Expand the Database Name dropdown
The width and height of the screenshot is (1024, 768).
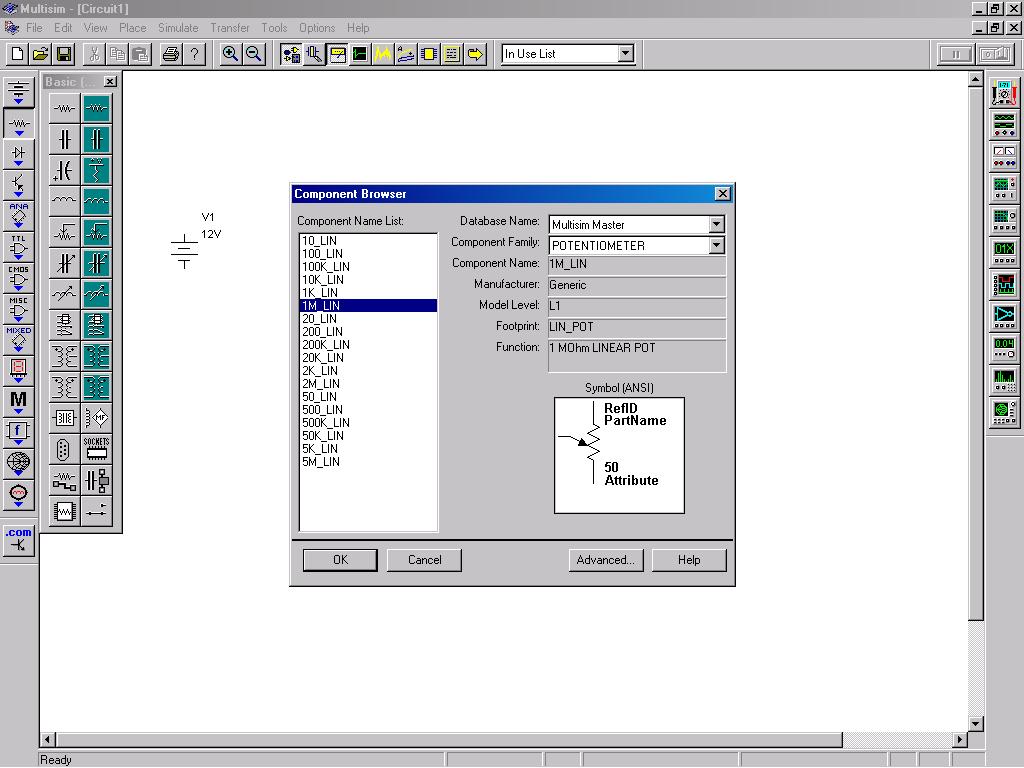coord(716,224)
